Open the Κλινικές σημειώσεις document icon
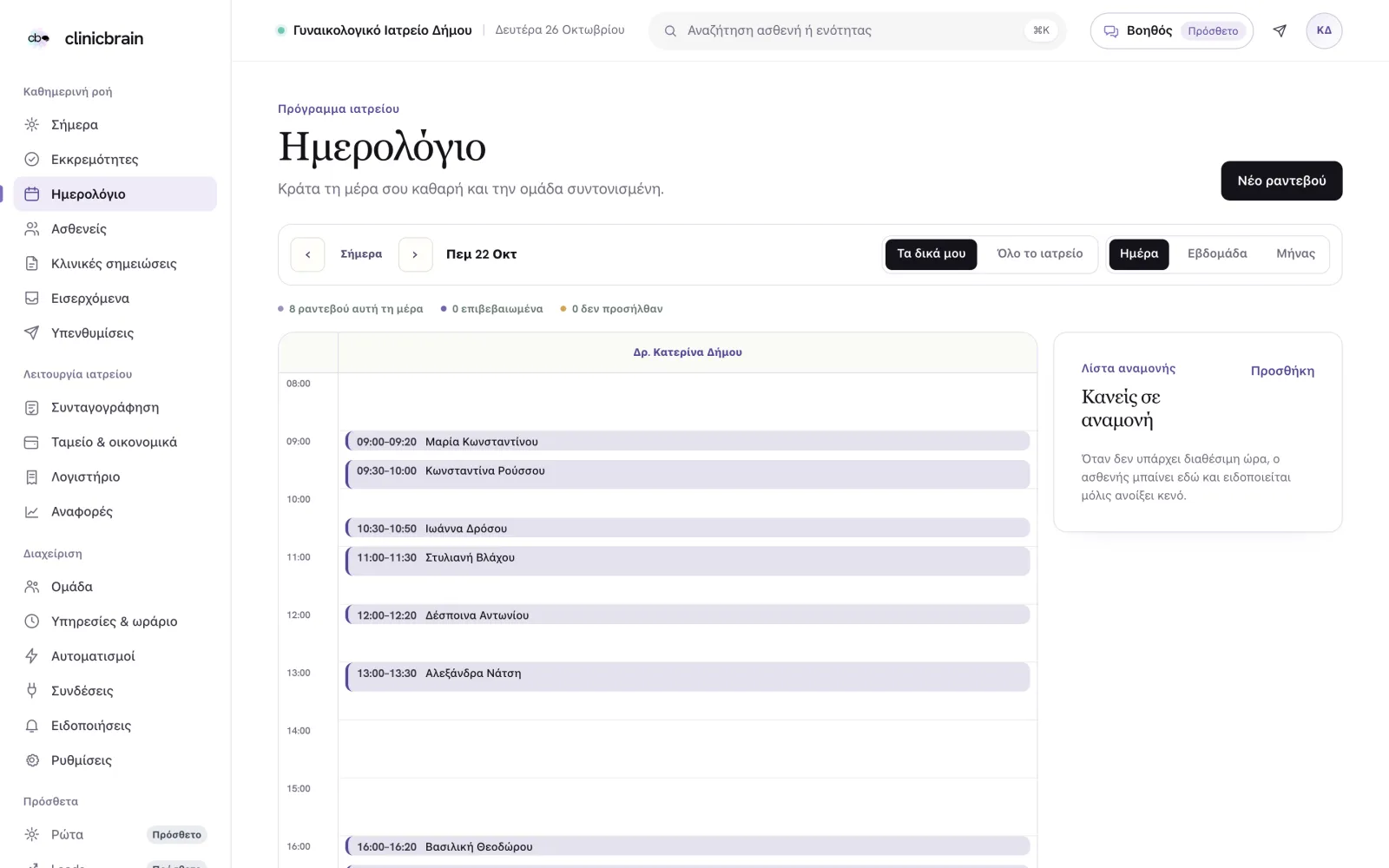 (32, 263)
